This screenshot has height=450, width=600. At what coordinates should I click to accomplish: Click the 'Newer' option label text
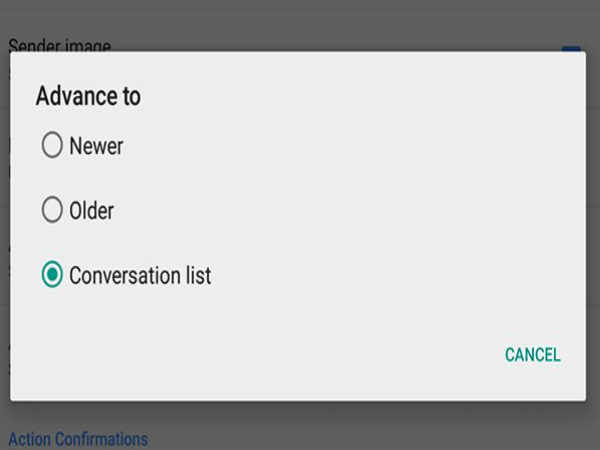pos(96,146)
